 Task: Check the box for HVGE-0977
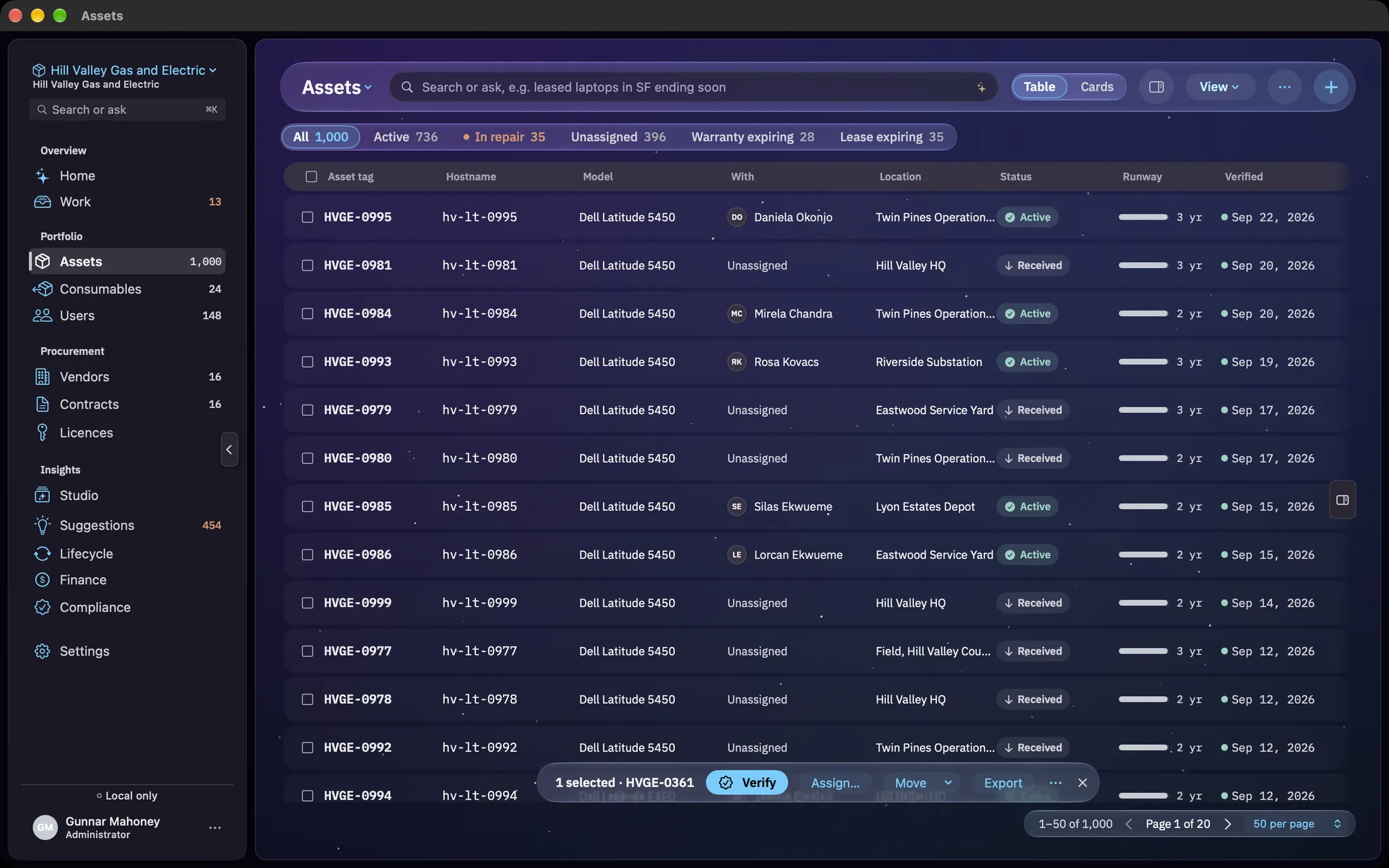pos(307,651)
